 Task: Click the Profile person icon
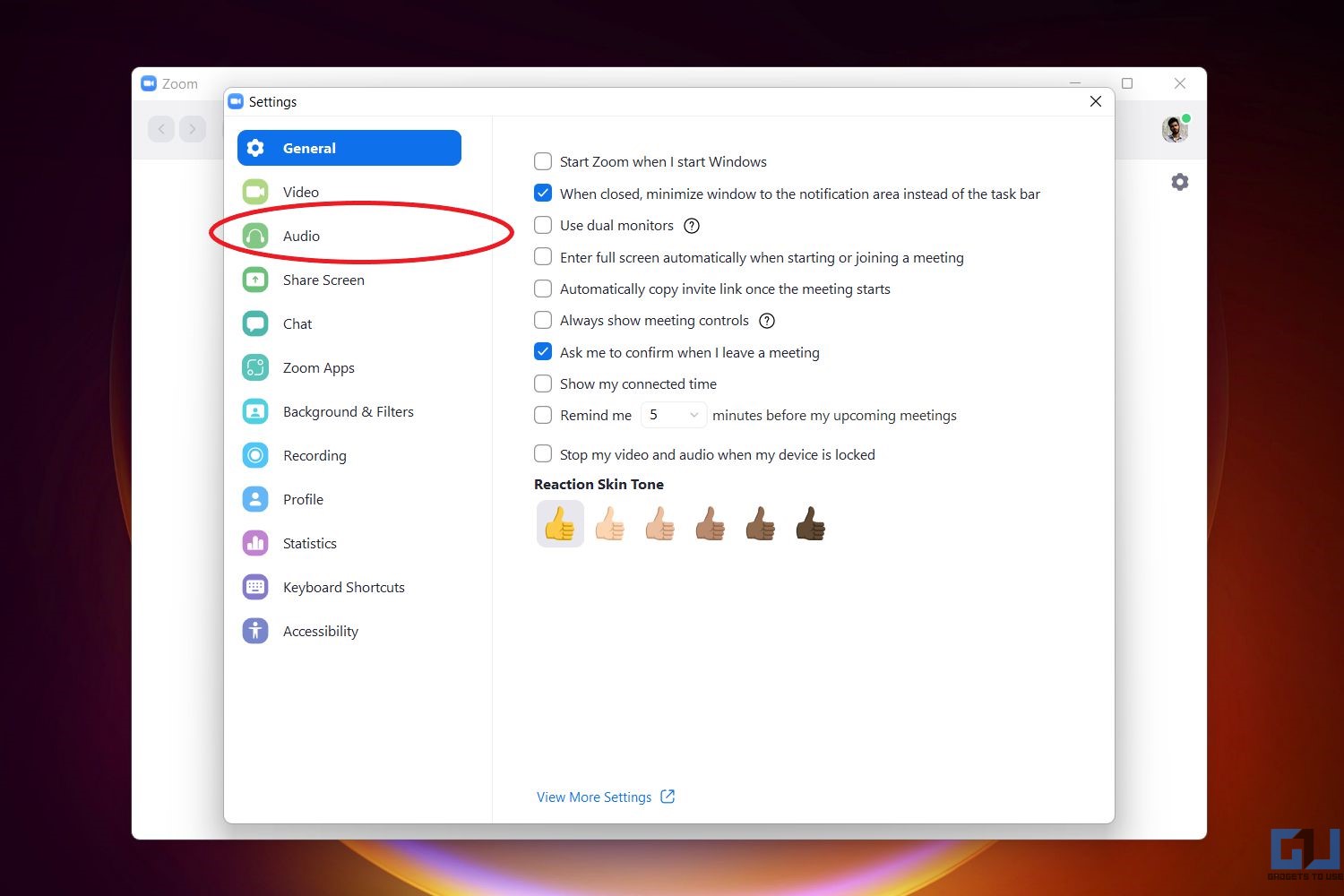pos(255,499)
